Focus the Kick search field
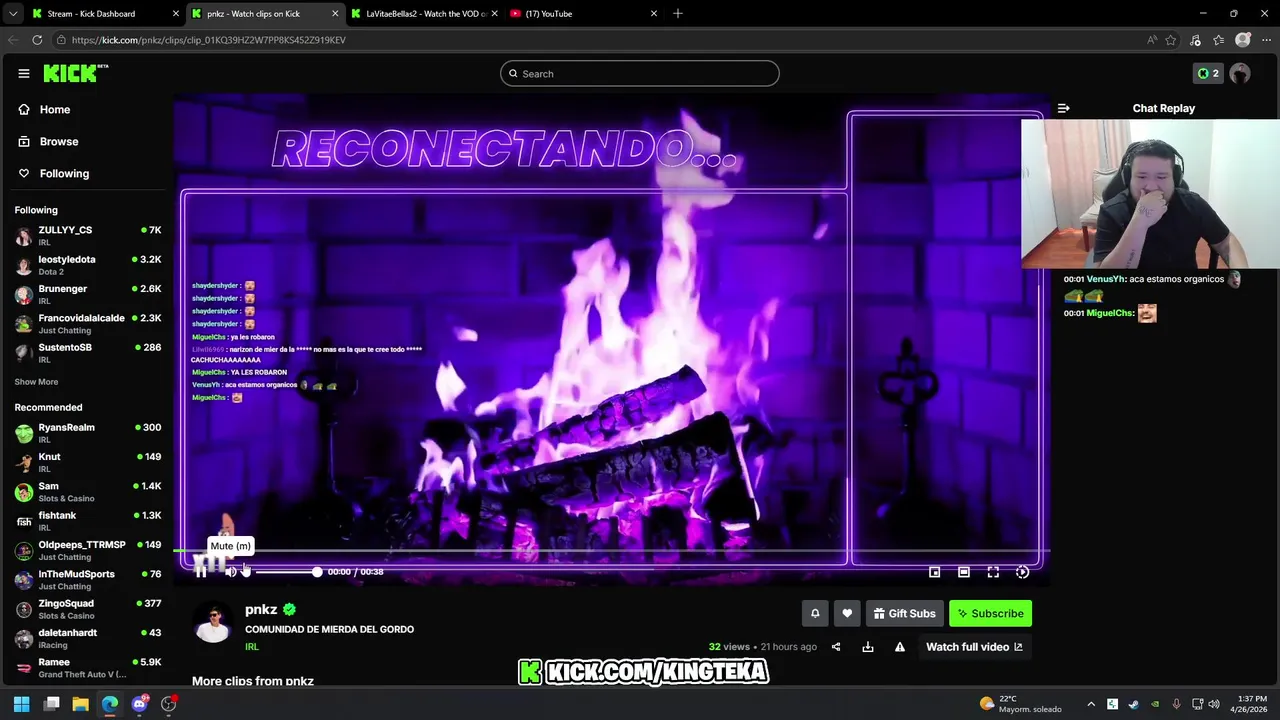1280x720 pixels. [640, 73]
